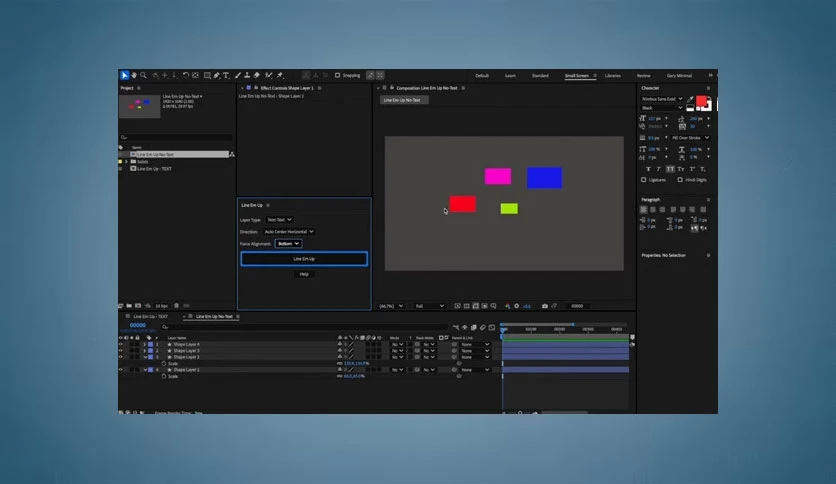Click the red fill color swatch

click(x=702, y=101)
